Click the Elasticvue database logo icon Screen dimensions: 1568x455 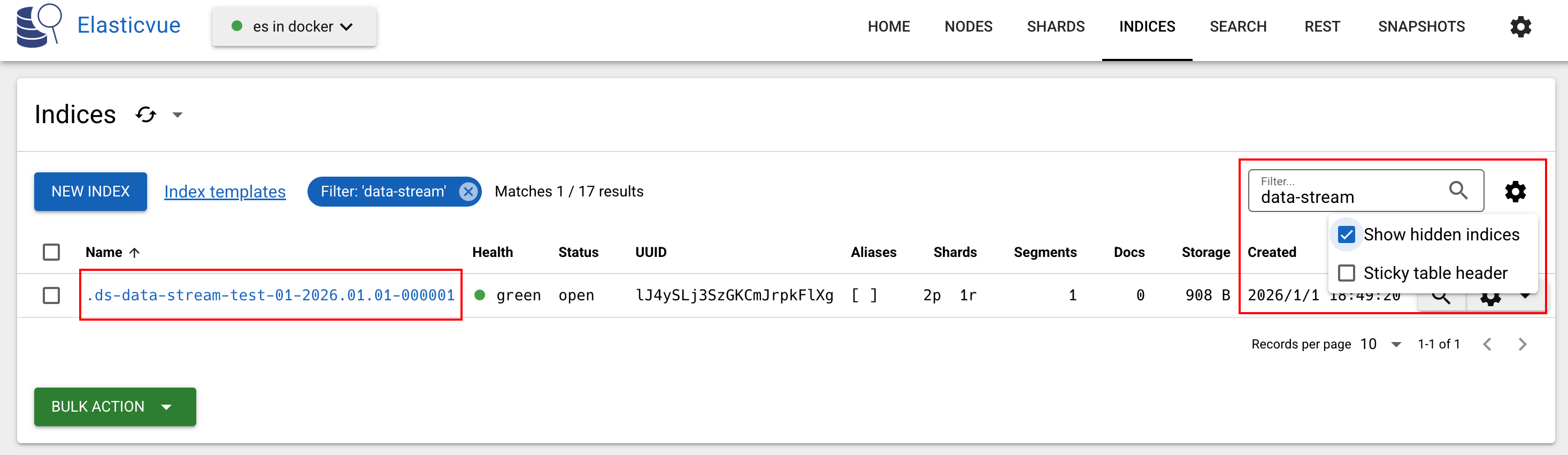(39, 26)
